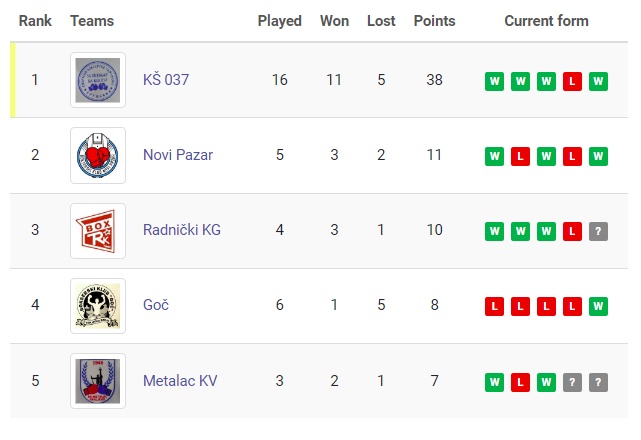The image size is (641, 440).
Task: Click Novi Pazar's first green W badge
Action: click(x=494, y=156)
